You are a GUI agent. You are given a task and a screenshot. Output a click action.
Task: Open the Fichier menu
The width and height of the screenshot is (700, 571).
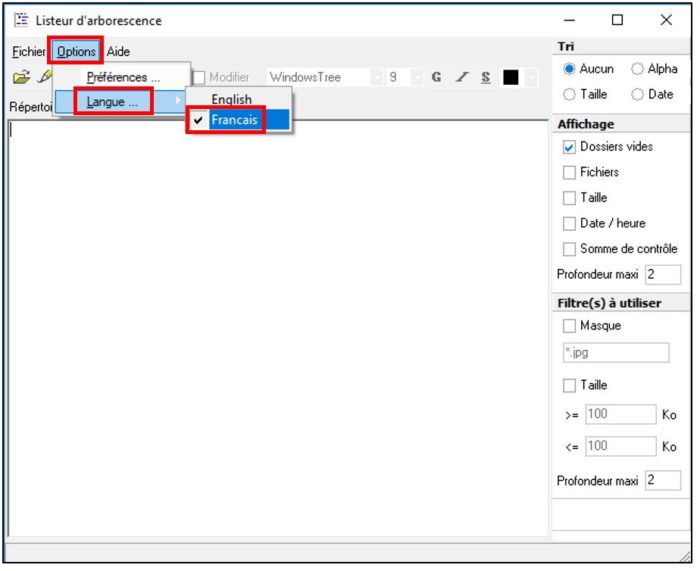pos(28,51)
